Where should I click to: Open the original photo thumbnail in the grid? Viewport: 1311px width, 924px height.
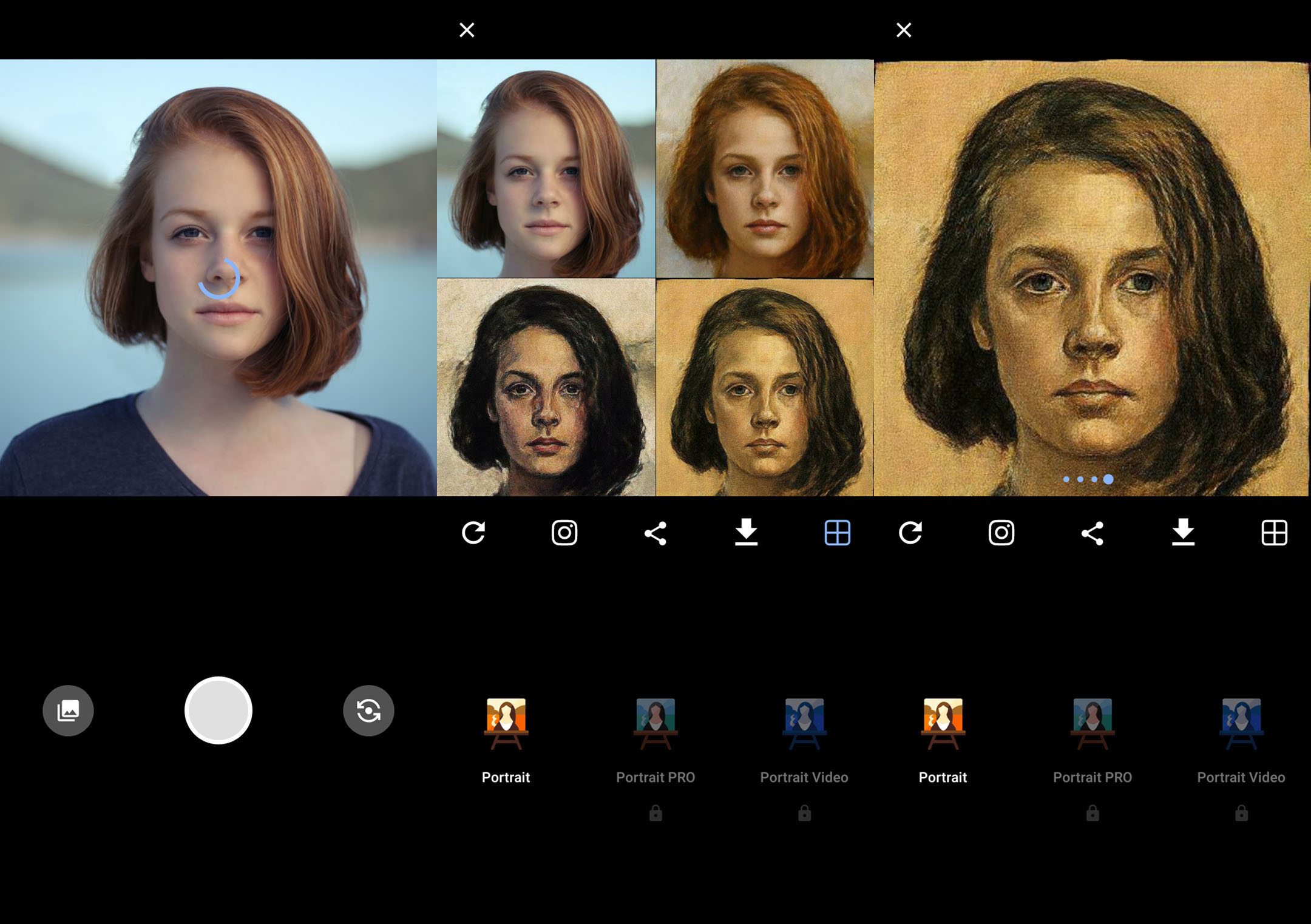[x=546, y=168]
